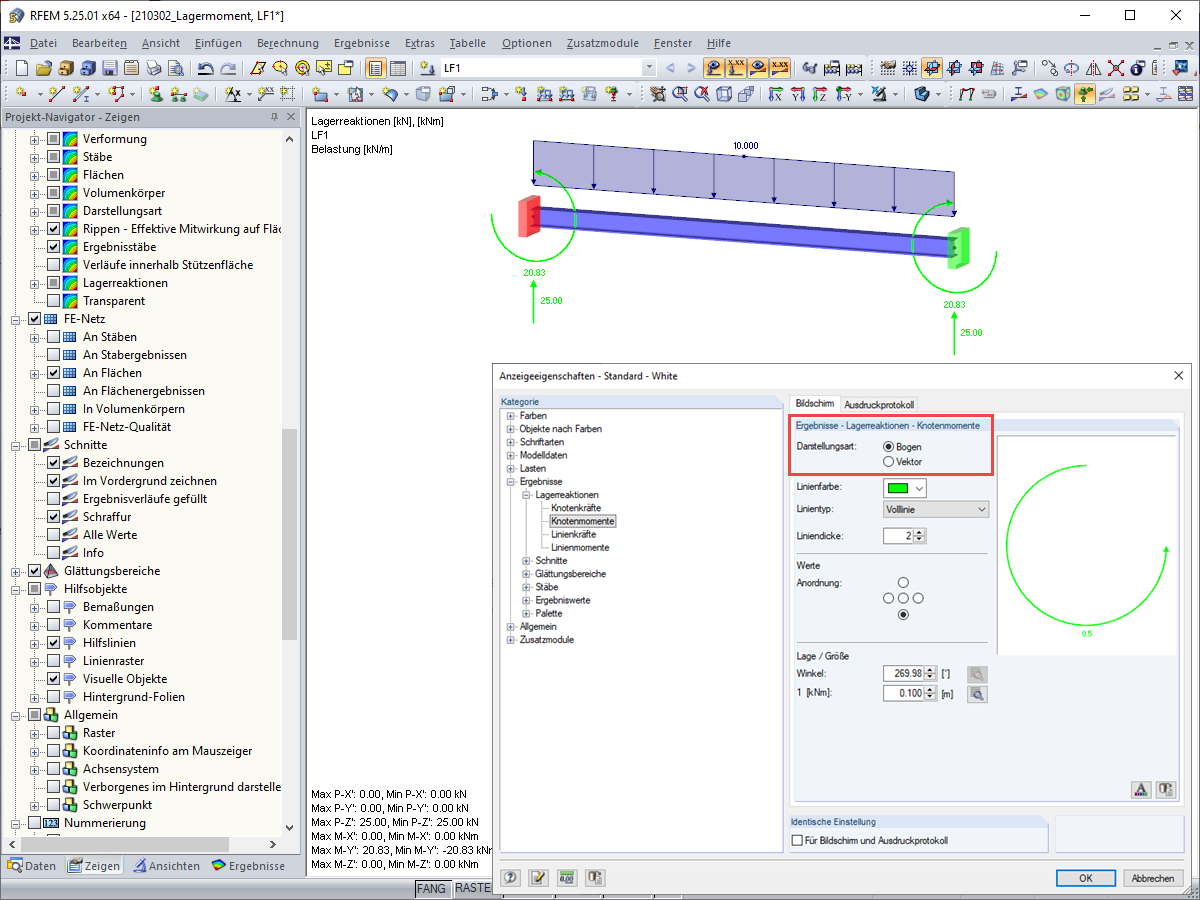This screenshot has height=900, width=1200.
Task: Expand the Glättungsbereiche node in navigator
Action: tap(17, 571)
